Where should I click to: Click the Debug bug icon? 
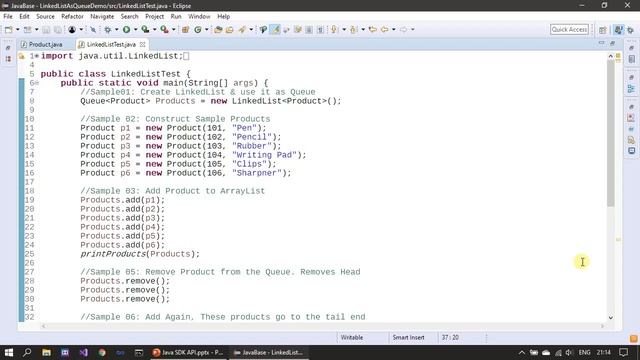[108, 29]
